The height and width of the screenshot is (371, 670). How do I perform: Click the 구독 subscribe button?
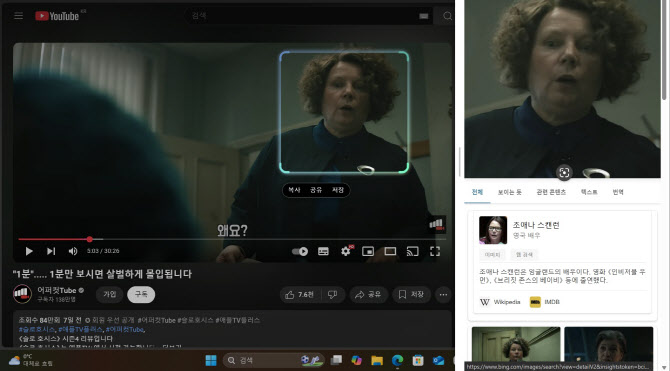141,294
